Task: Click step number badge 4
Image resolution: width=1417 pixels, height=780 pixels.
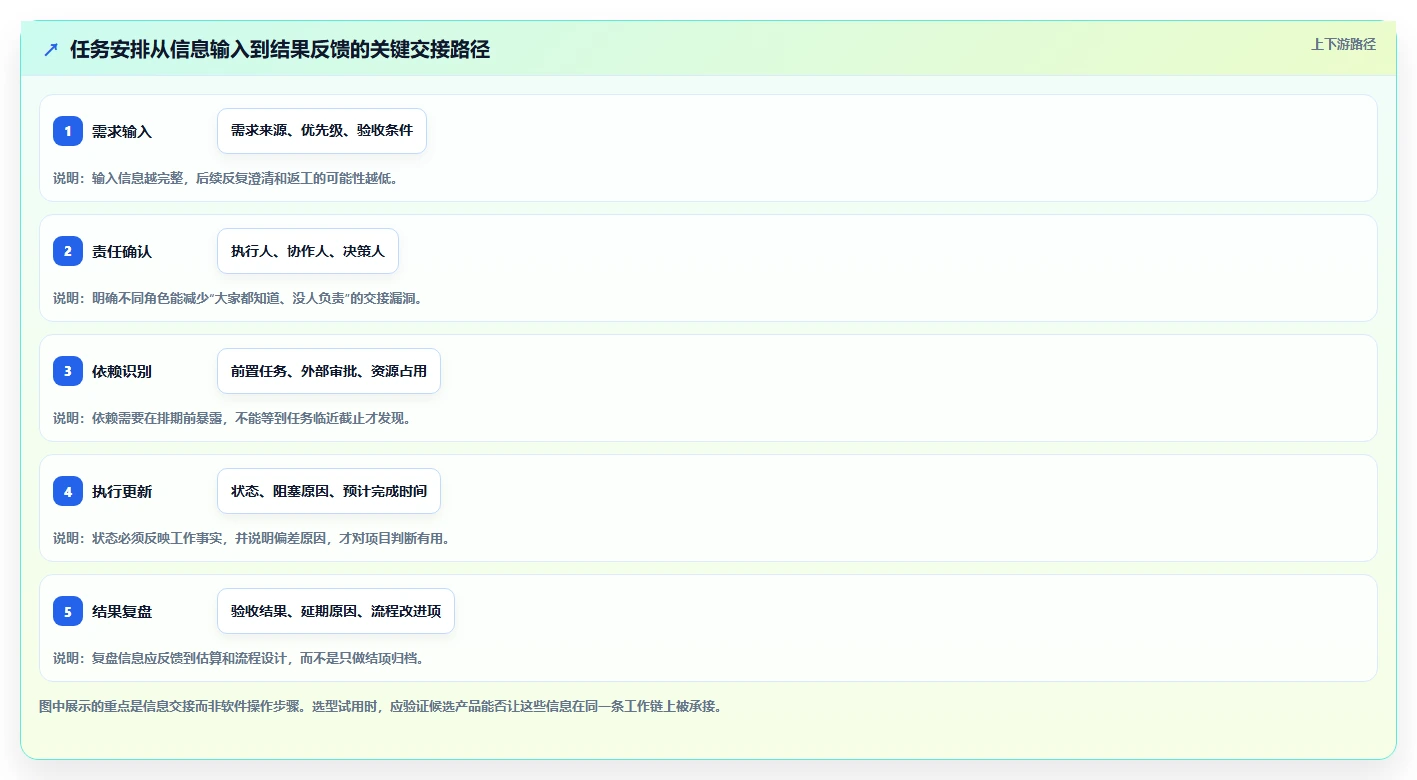Action: 68,491
